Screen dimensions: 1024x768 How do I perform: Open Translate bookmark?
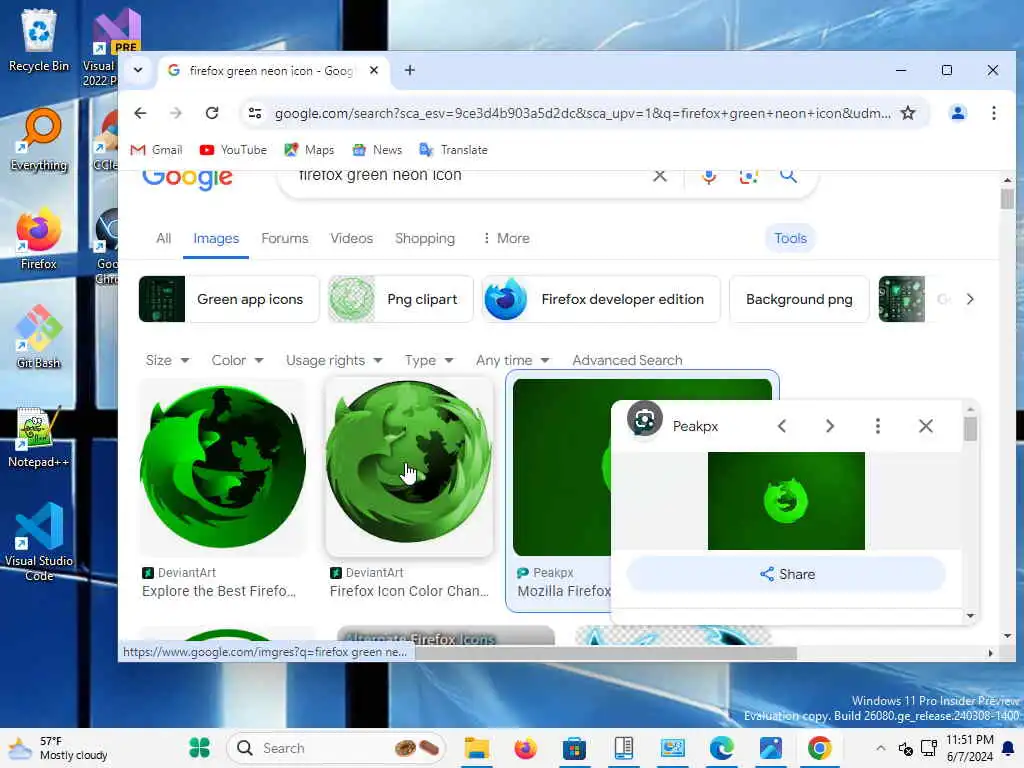(453, 150)
